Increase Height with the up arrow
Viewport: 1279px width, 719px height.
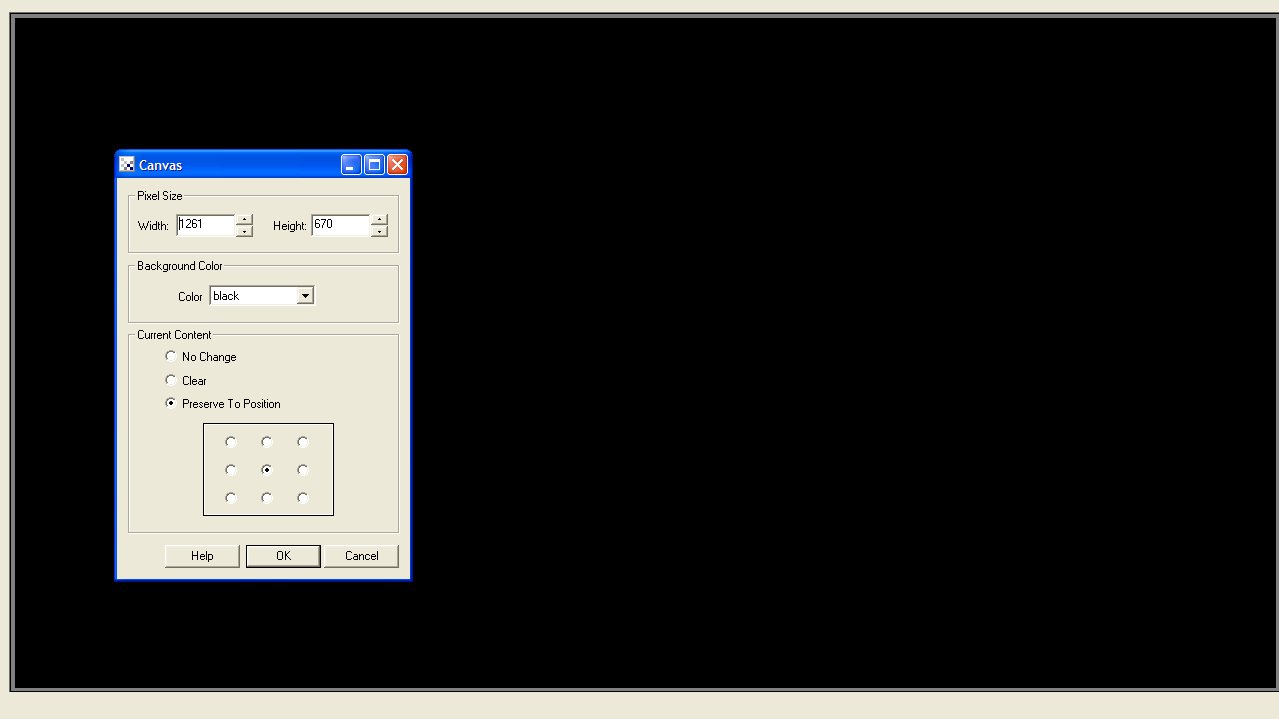[x=379, y=220]
